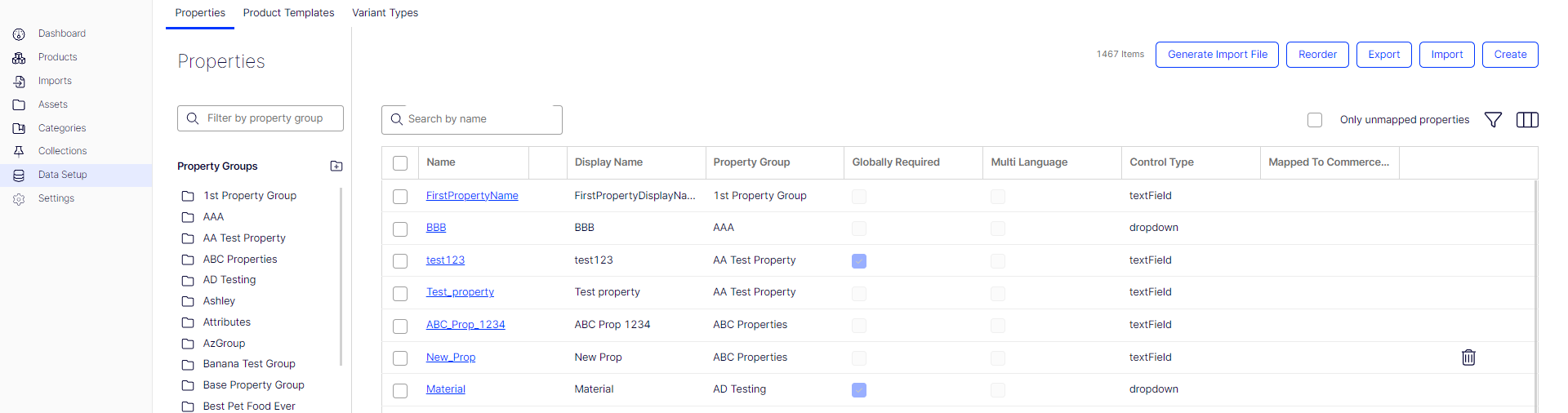Click folder icon beside Base Property Group
The width and height of the screenshot is (1568, 413).
[x=188, y=385]
